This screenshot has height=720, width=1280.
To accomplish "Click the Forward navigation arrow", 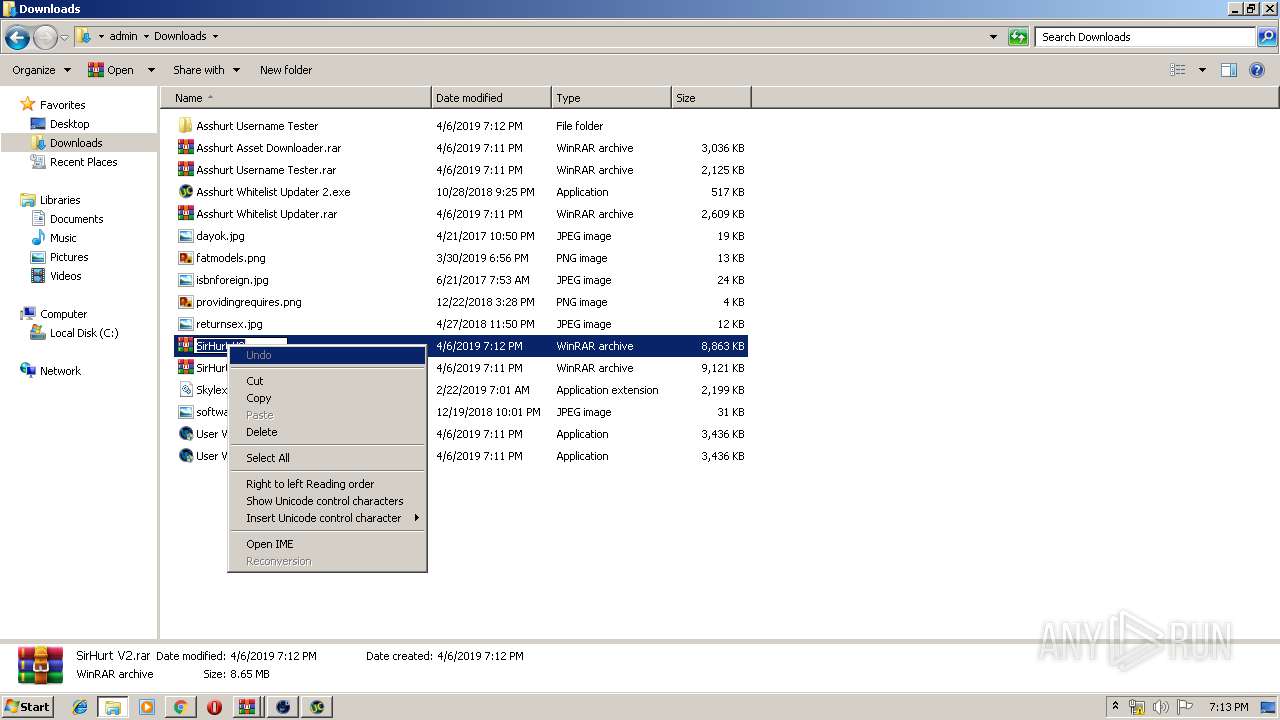I will [45, 38].
